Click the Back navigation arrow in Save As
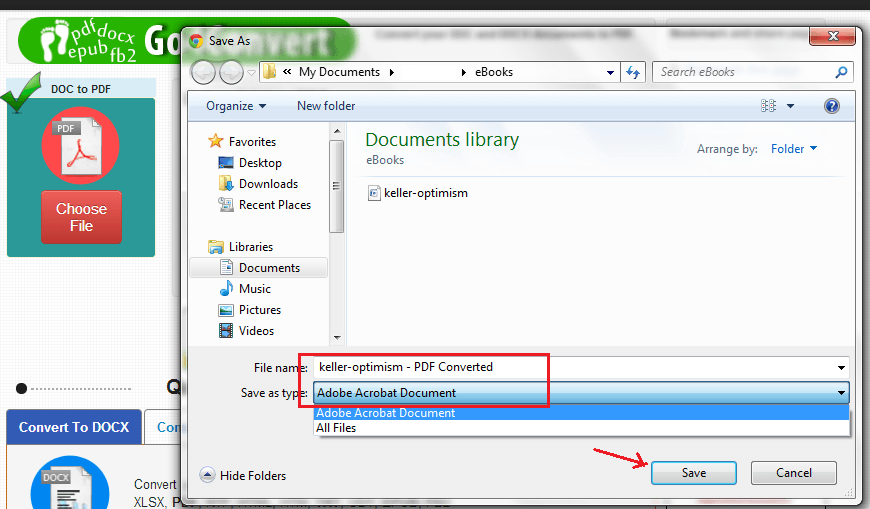The height and width of the screenshot is (509, 870). pos(203,72)
